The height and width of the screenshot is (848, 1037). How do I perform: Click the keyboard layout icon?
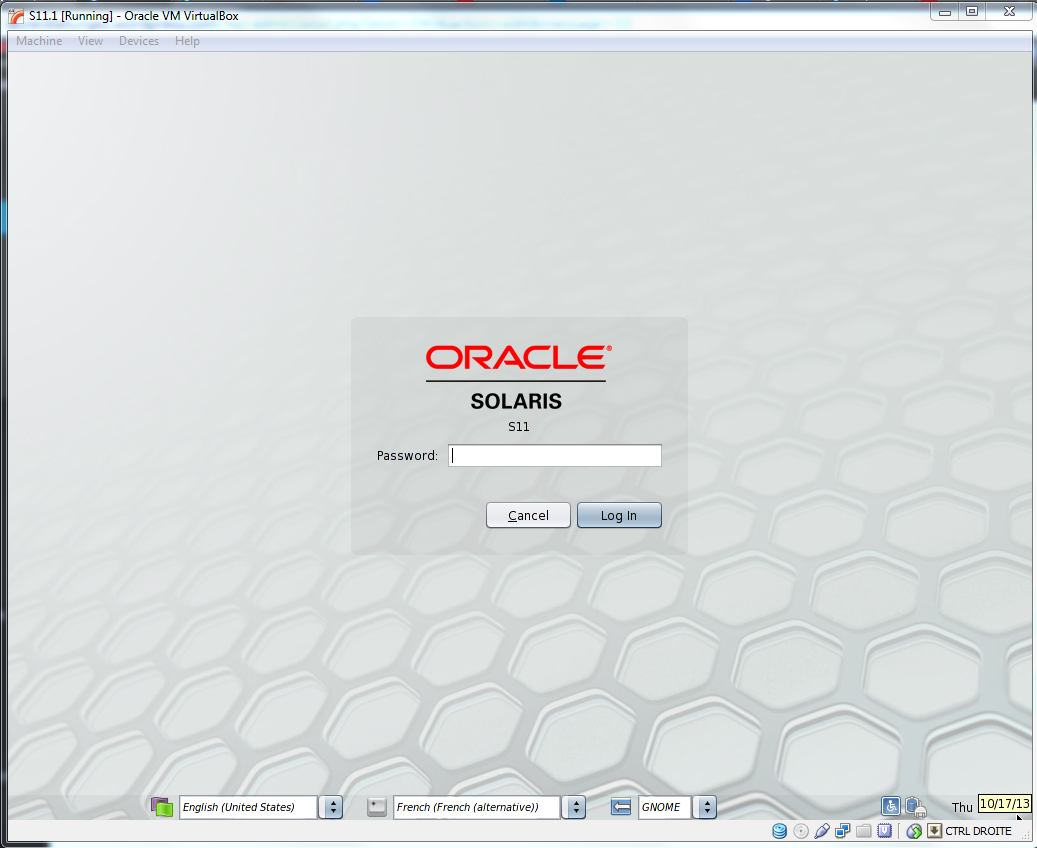pyautogui.click(x=377, y=807)
